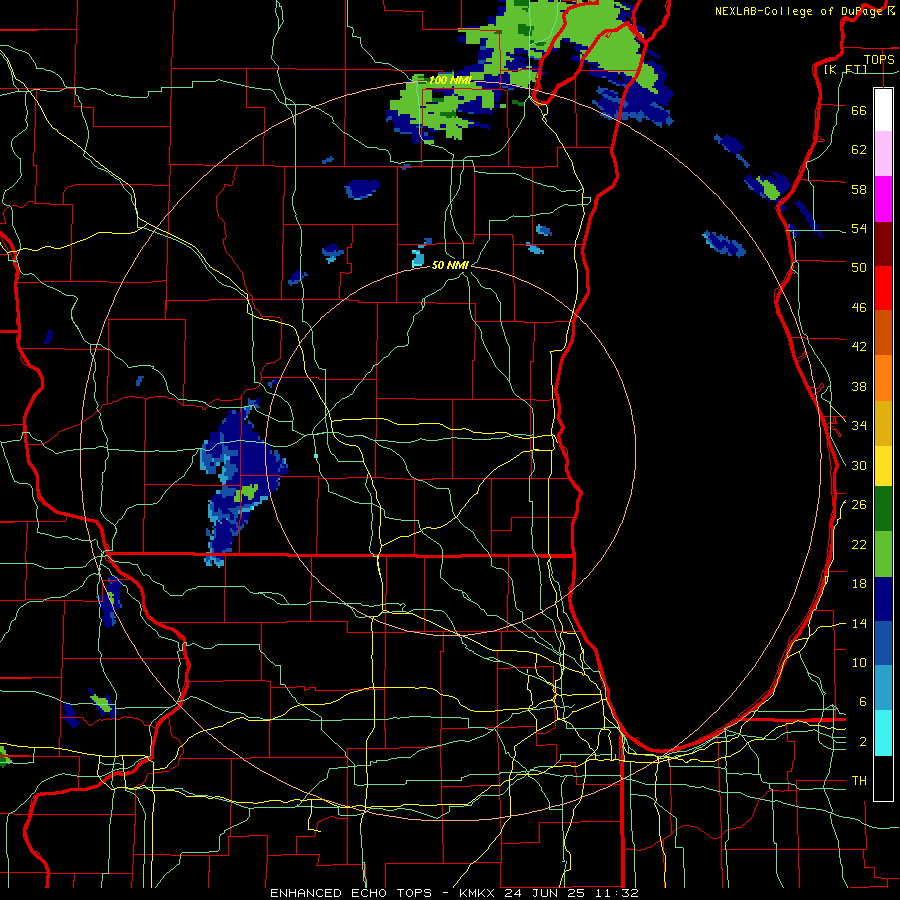Click the ENHANCED ECHO TOPS caption text
The width and height of the screenshot is (900, 900).
pyautogui.click(x=351, y=893)
